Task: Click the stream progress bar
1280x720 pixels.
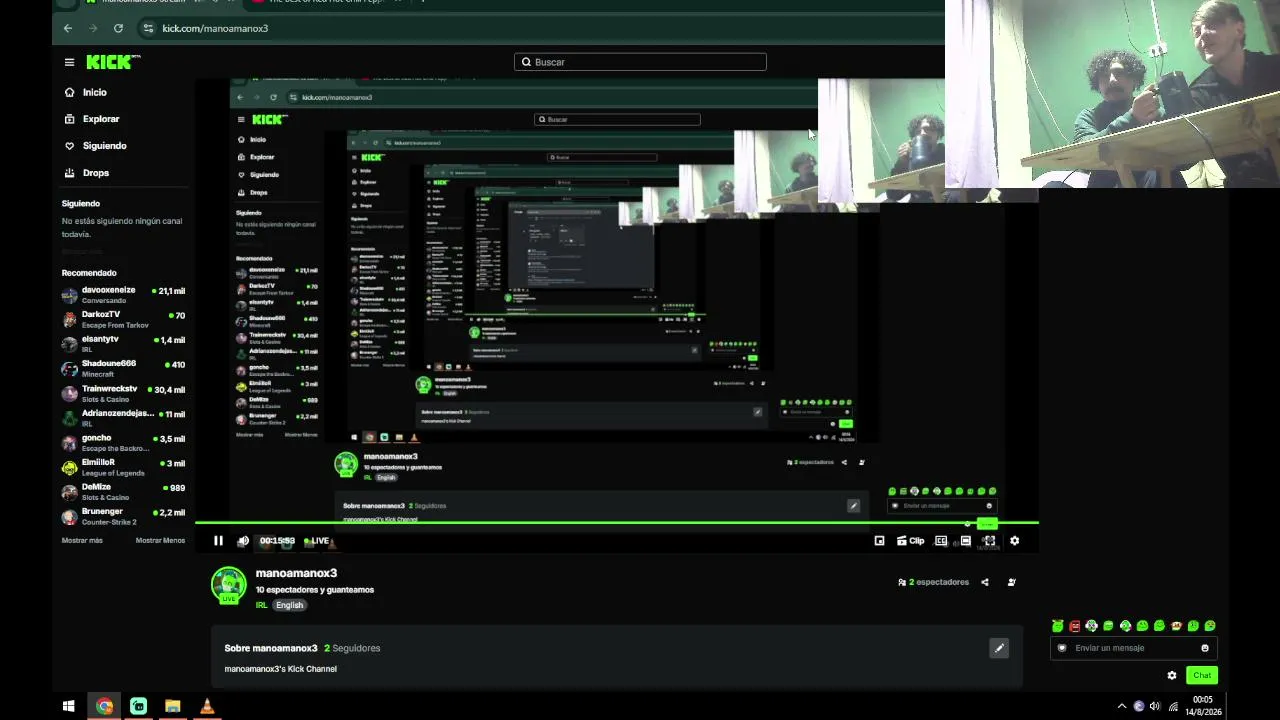Action: coord(617,523)
